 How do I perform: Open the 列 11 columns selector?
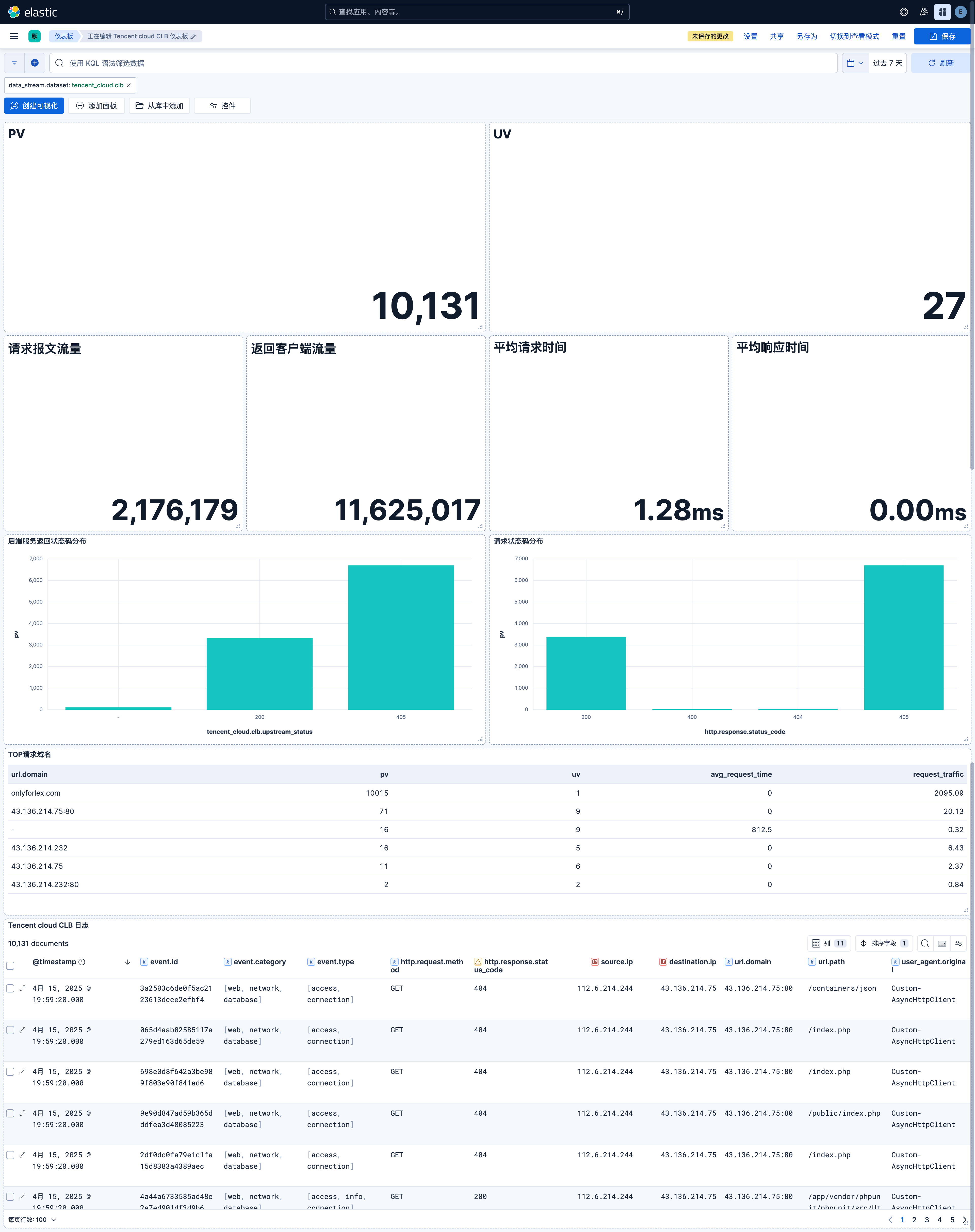pos(829,944)
